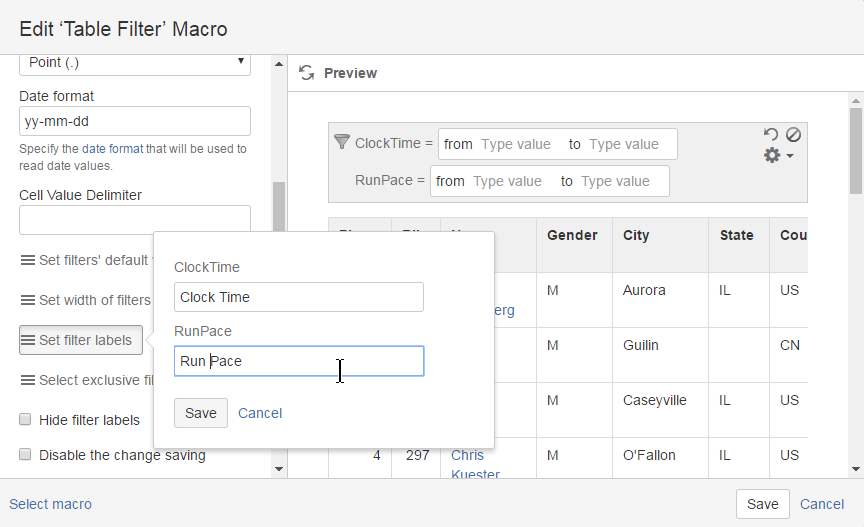Open Set width of filters option
The image size is (864, 527).
click(x=85, y=300)
